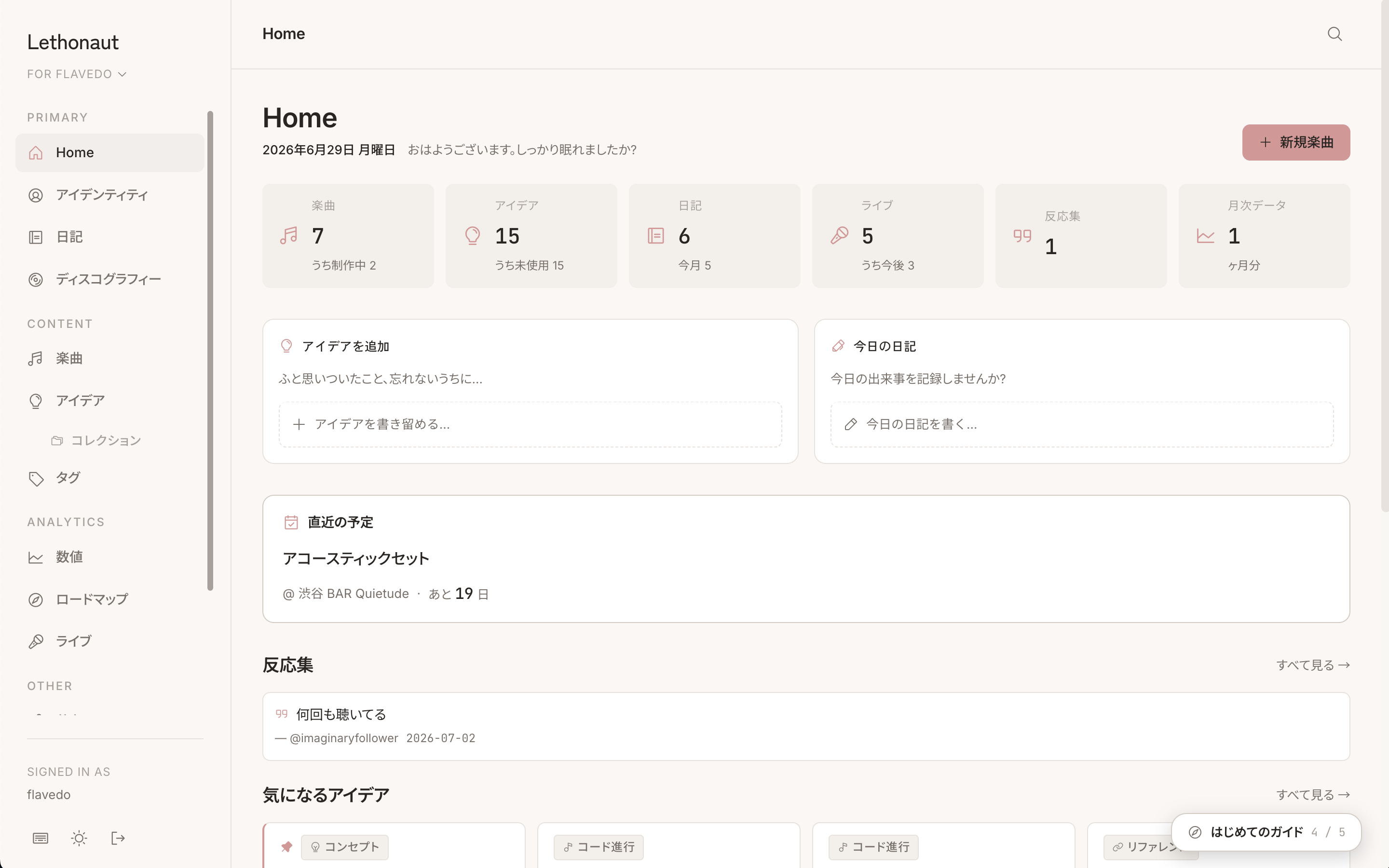Image resolution: width=1389 pixels, height=868 pixels.
Task: Open the 月次データ chart stat card
Action: pyautogui.click(x=1264, y=235)
